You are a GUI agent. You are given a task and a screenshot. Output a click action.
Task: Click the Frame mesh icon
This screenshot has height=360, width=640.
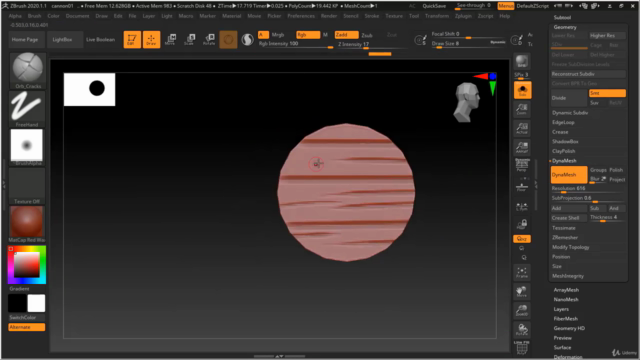[x=522, y=272]
